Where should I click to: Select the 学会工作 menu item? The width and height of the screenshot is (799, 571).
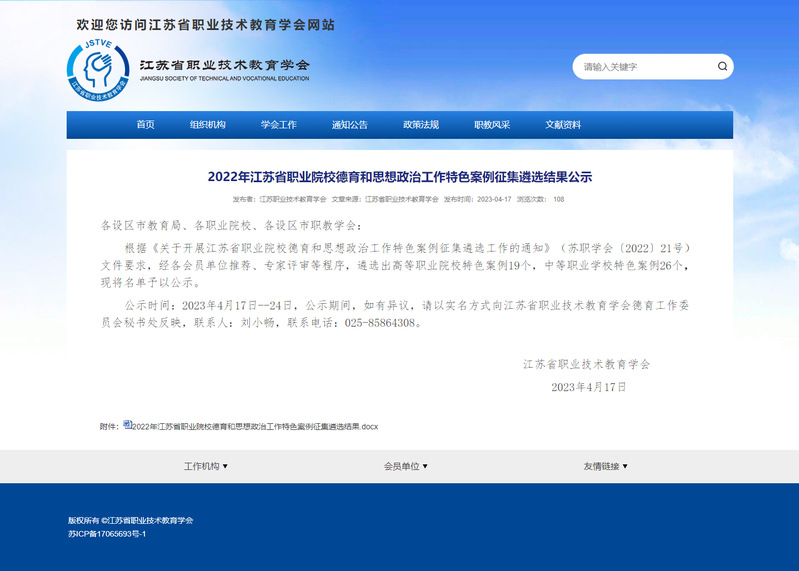click(279, 125)
